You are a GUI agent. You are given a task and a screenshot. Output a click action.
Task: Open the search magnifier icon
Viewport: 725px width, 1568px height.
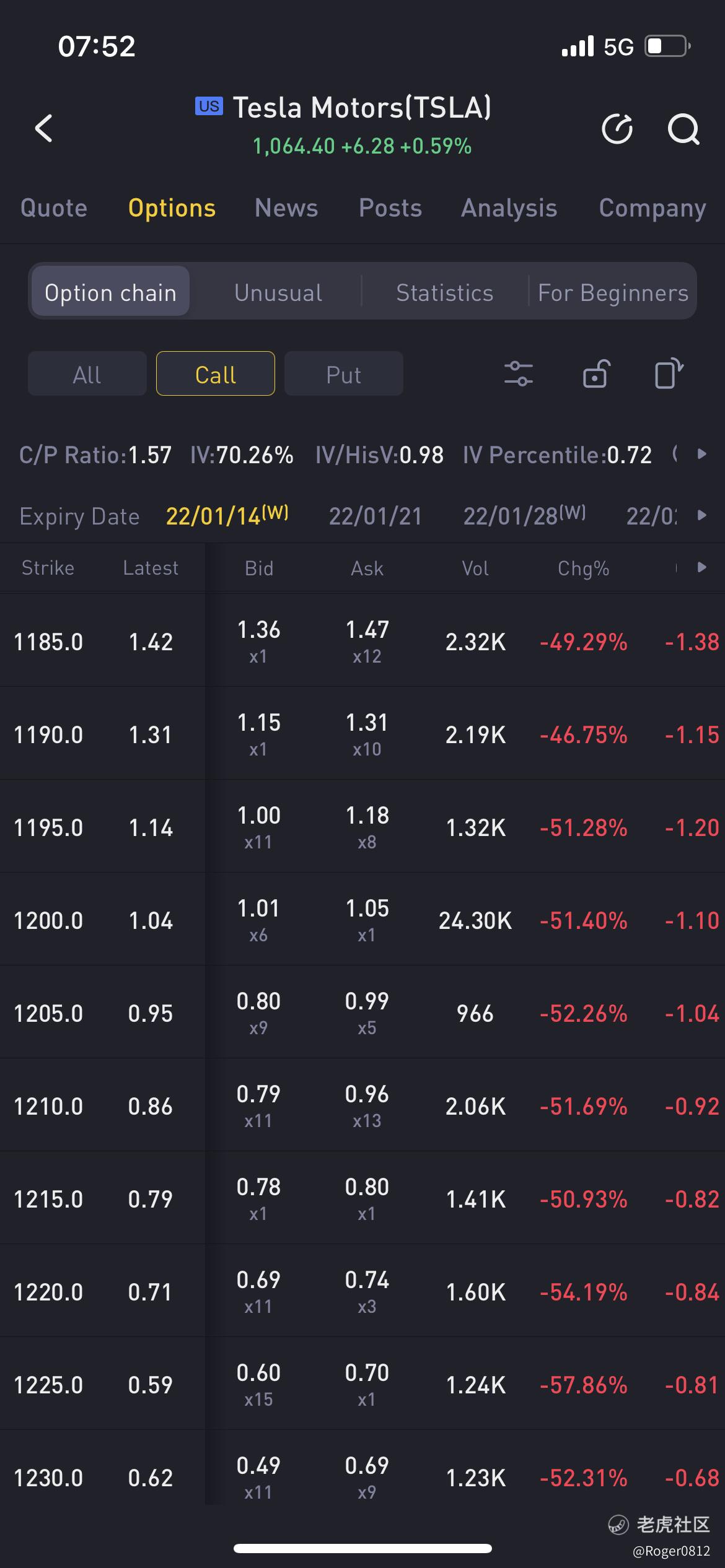click(x=683, y=129)
